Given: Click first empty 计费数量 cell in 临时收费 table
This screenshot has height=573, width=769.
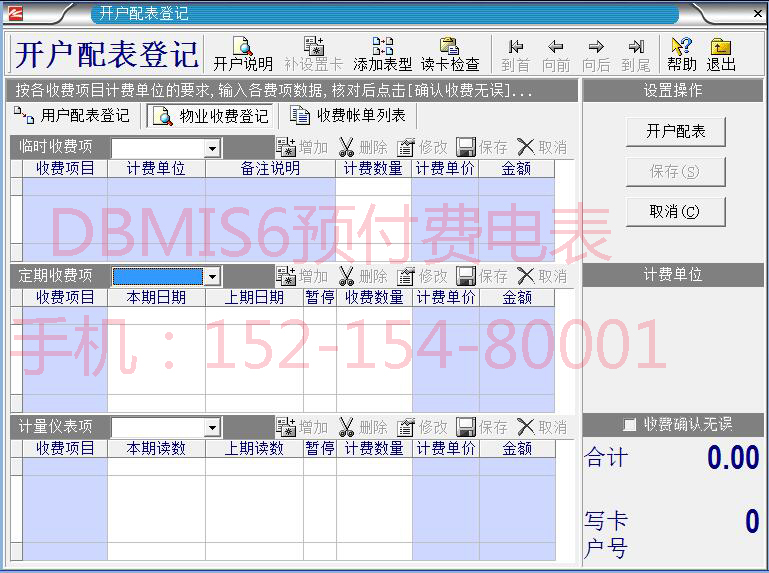Looking at the screenshot, I should tap(373, 186).
